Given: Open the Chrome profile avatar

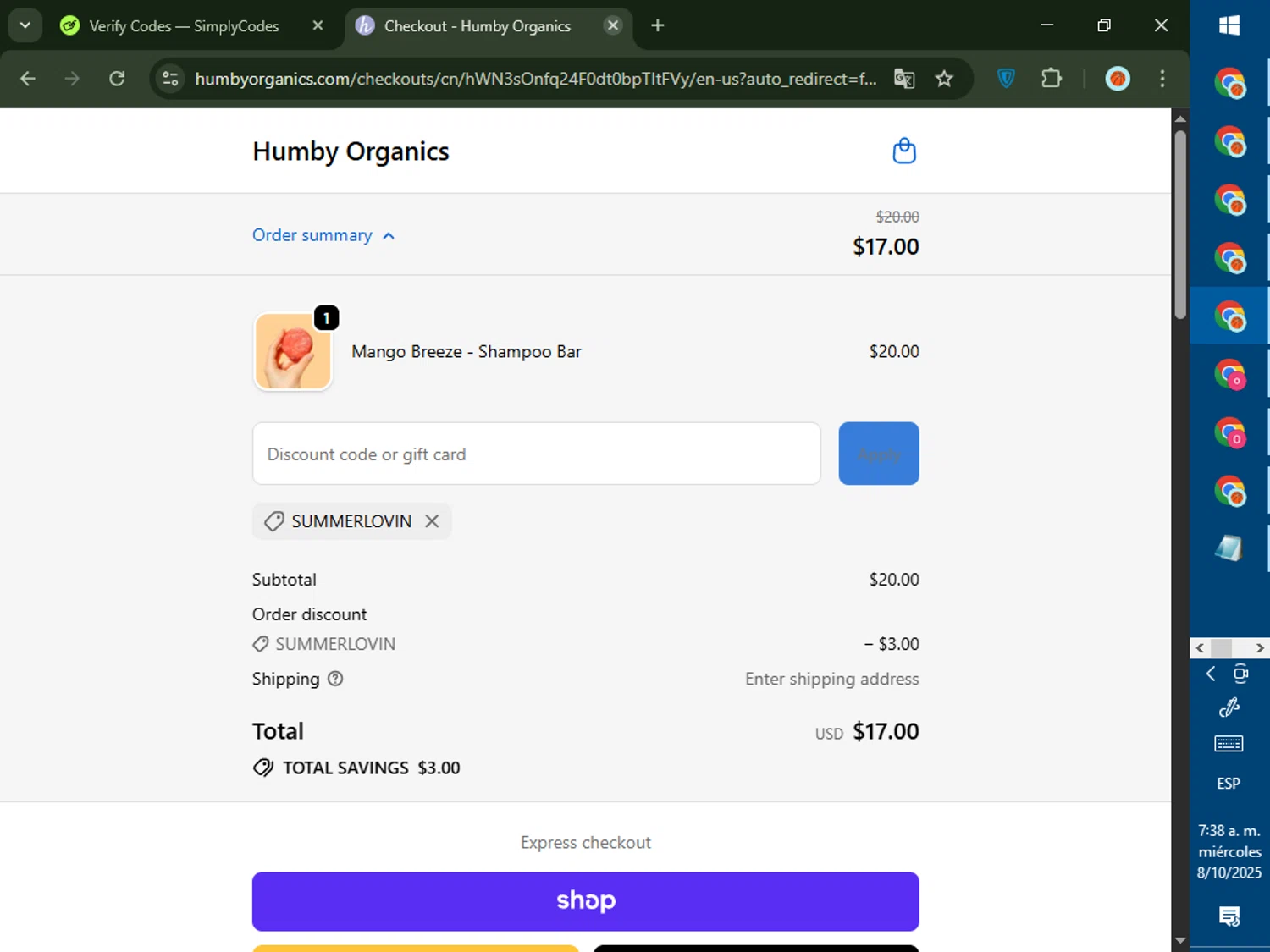Looking at the screenshot, I should click(1118, 79).
